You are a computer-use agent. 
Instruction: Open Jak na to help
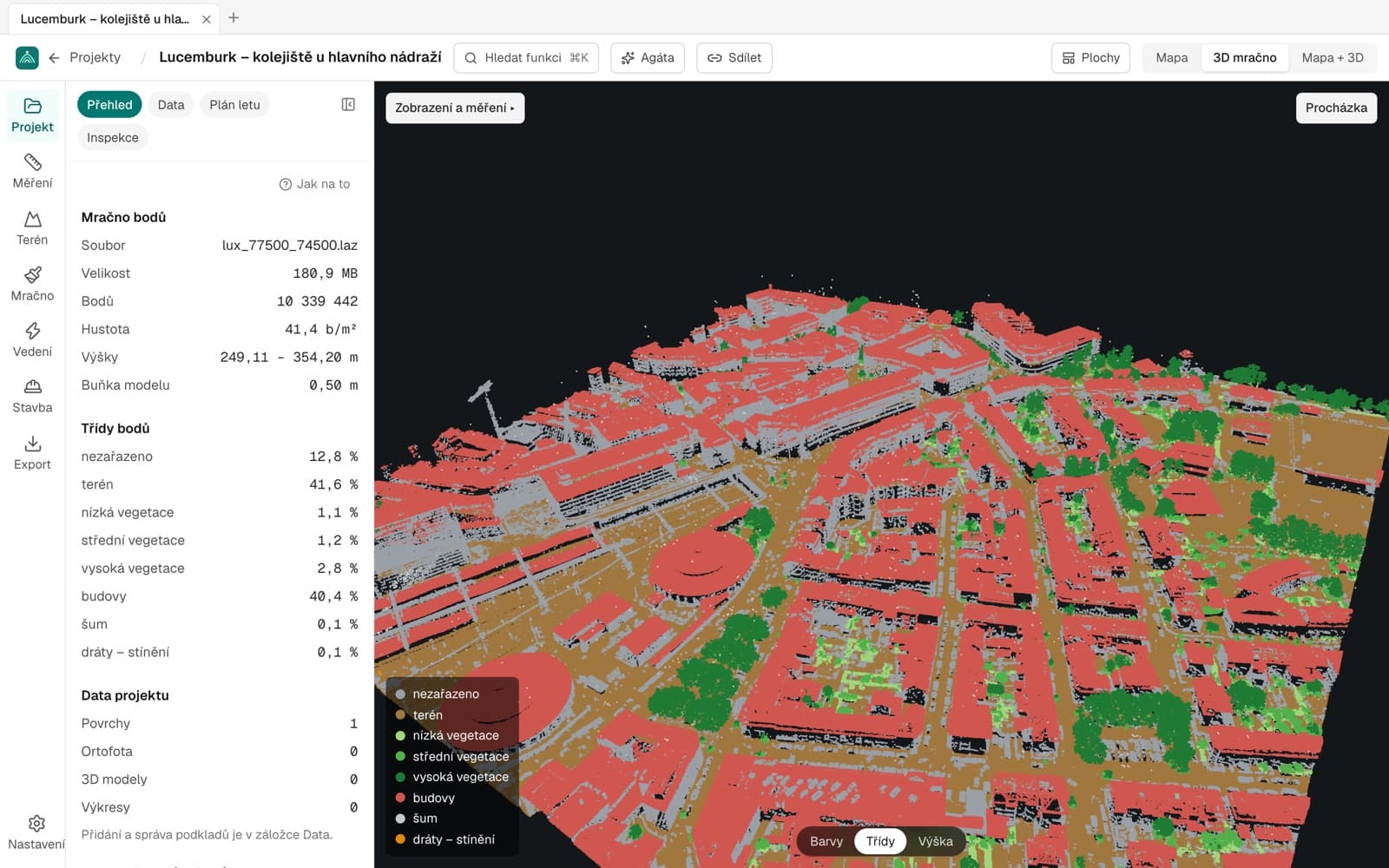coord(314,184)
